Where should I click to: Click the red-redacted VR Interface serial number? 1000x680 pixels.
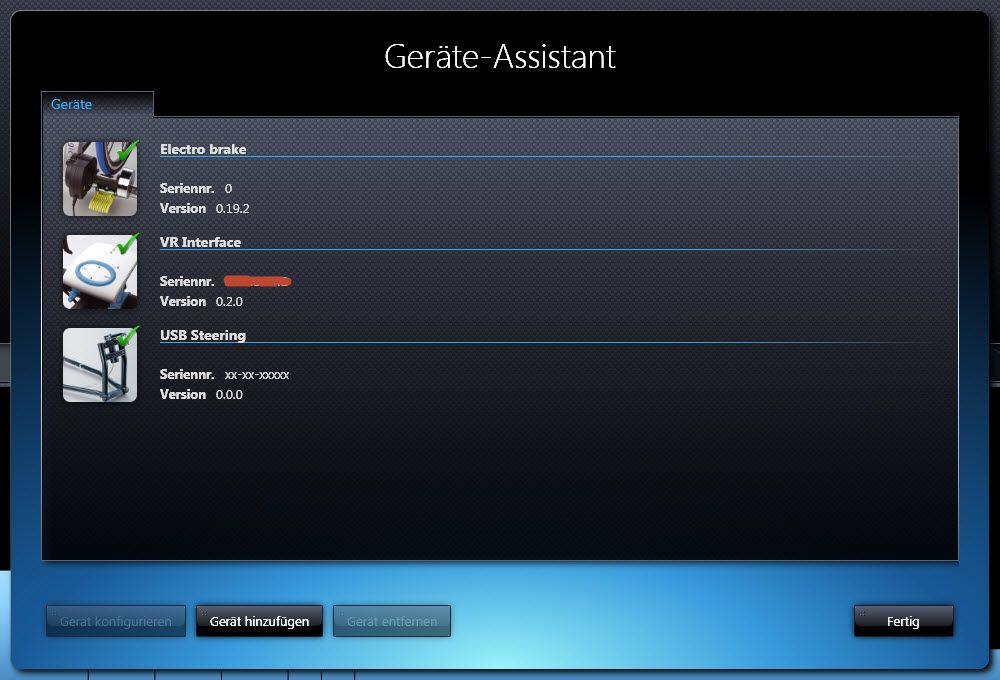point(257,281)
